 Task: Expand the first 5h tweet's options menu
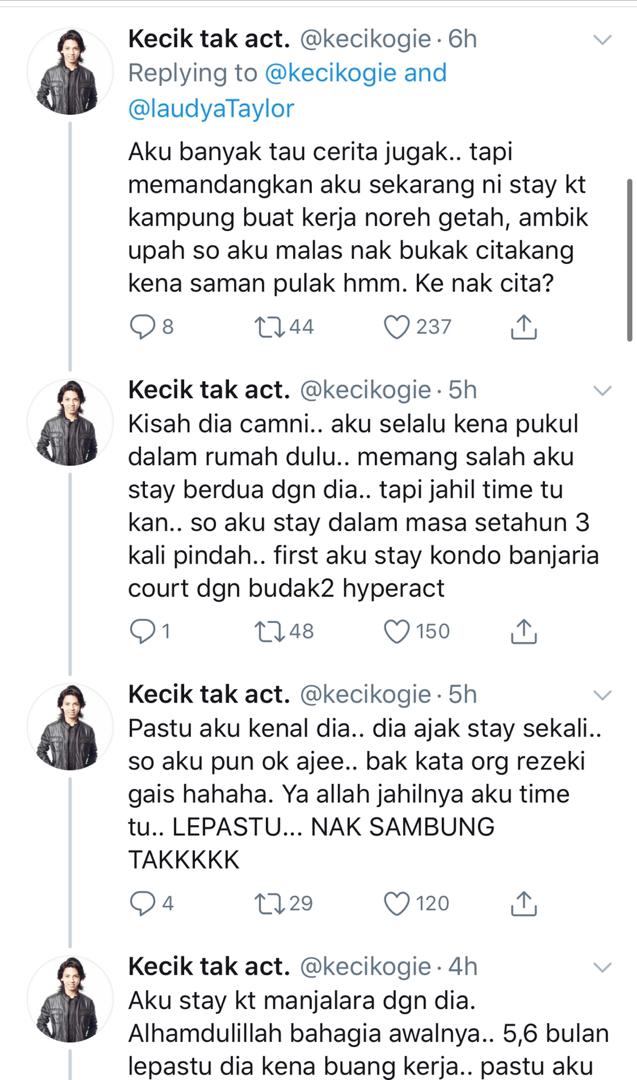pos(603,389)
